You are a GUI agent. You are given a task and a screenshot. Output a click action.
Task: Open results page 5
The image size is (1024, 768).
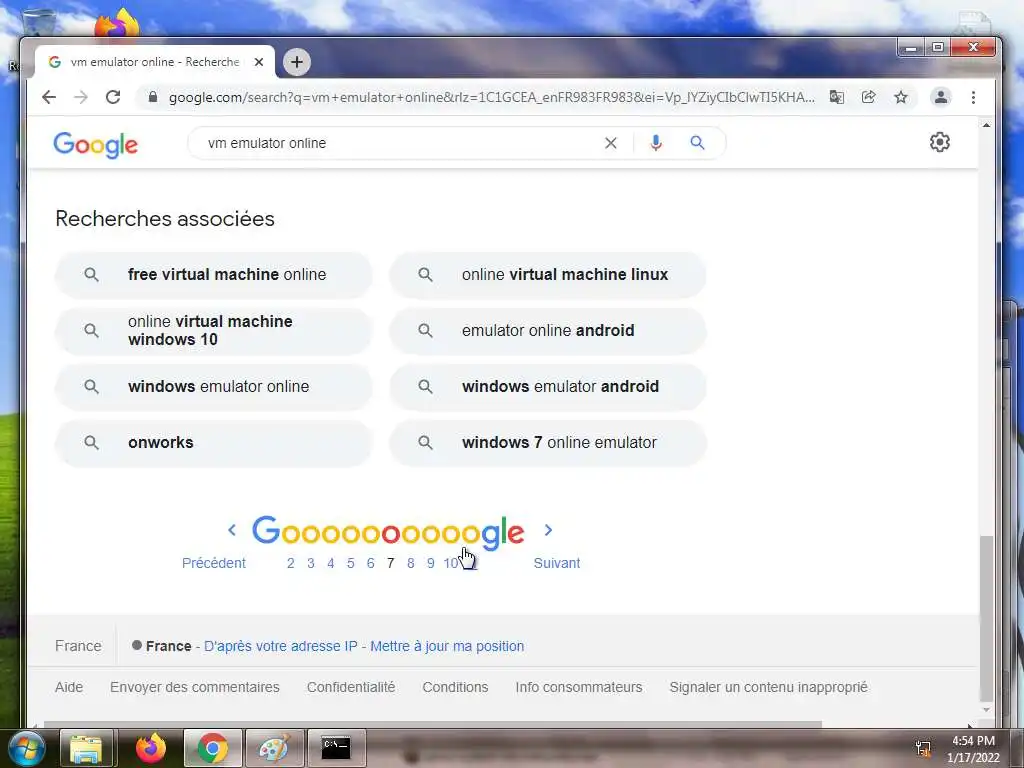[351, 563]
